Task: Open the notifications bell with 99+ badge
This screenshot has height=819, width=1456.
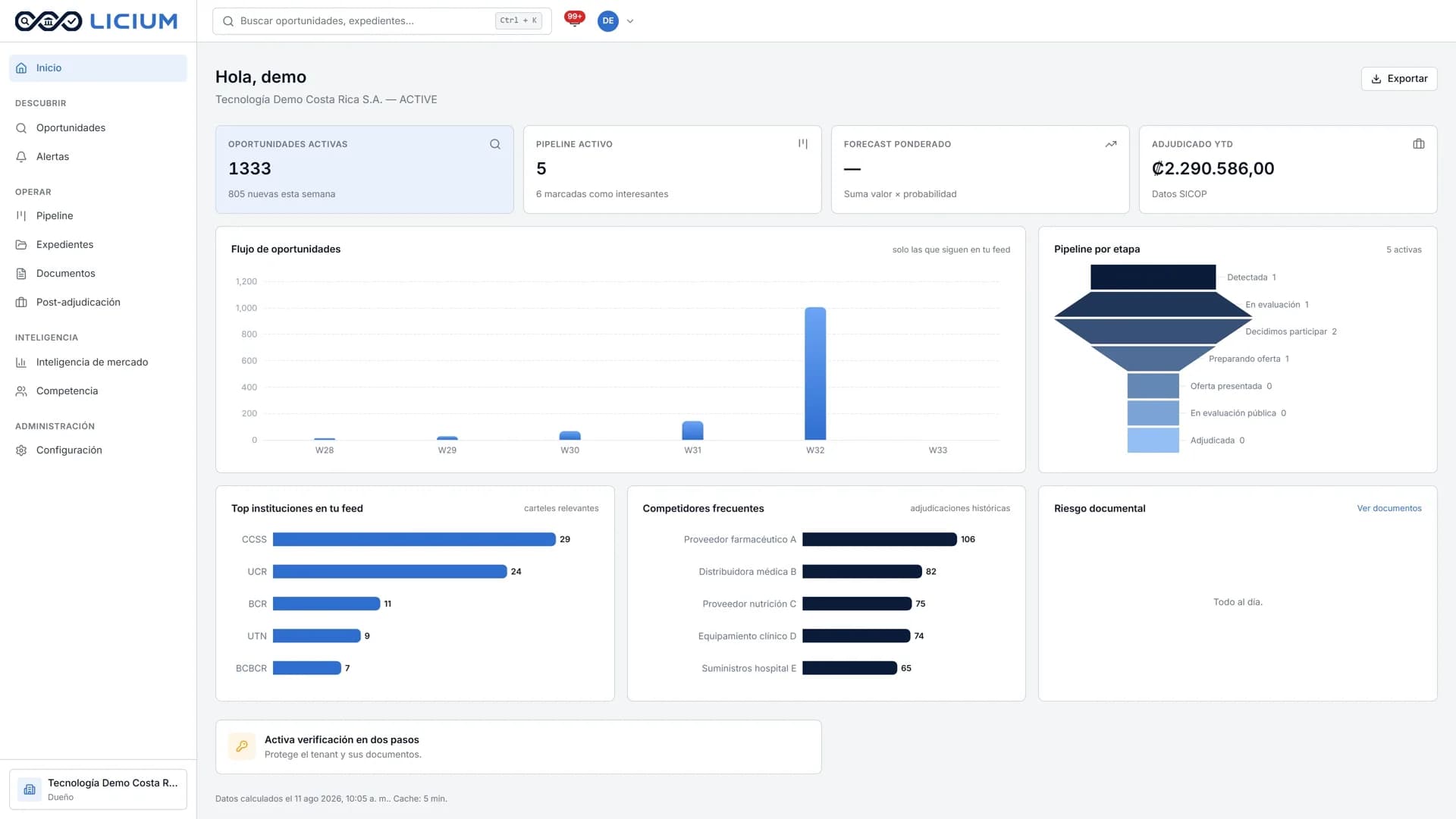Action: click(x=574, y=20)
